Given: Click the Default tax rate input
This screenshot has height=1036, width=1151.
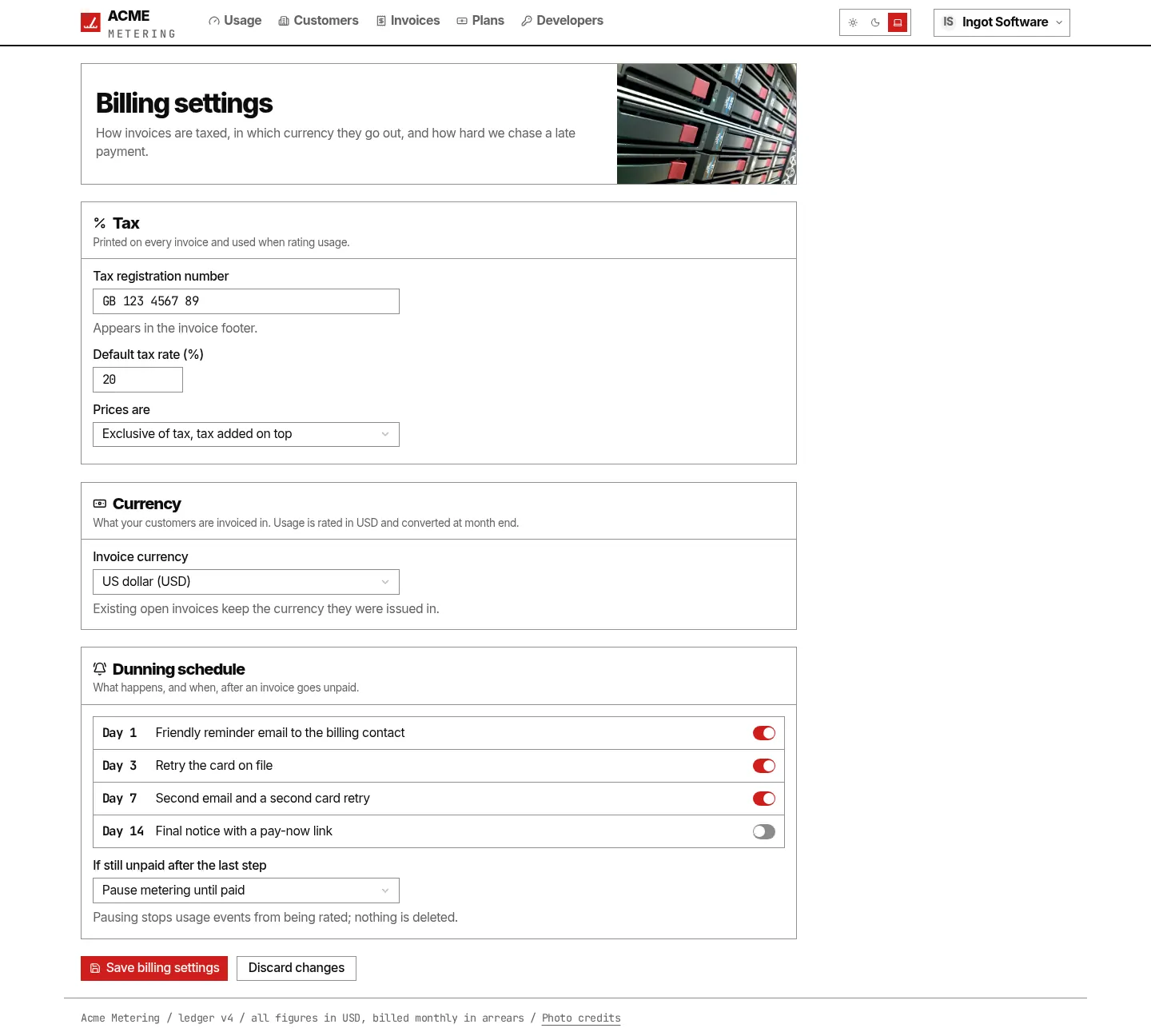Looking at the screenshot, I should pyautogui.click(x=137, y=380).
